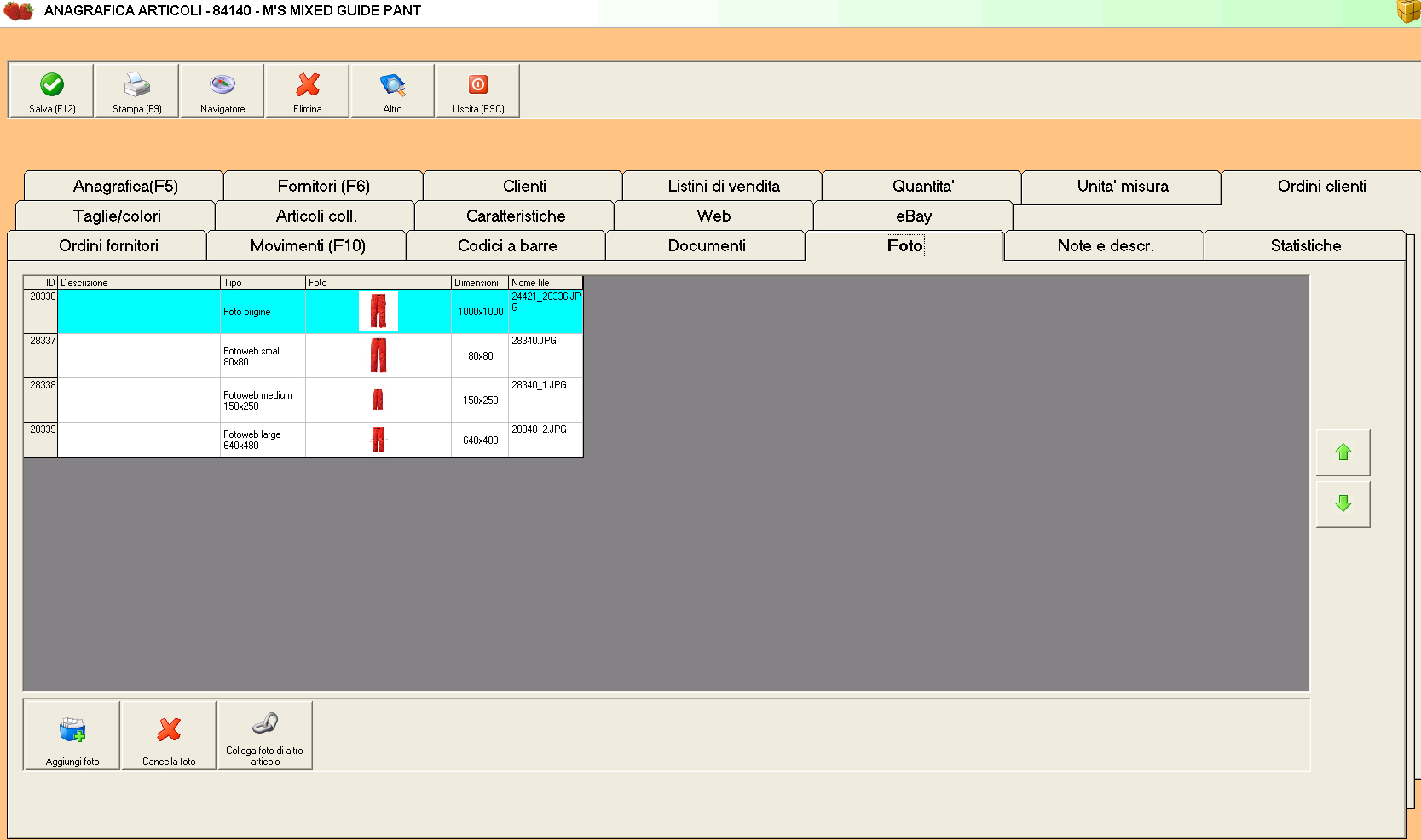Click the 80x80 dimensions cell

click(x=480, y=355)
